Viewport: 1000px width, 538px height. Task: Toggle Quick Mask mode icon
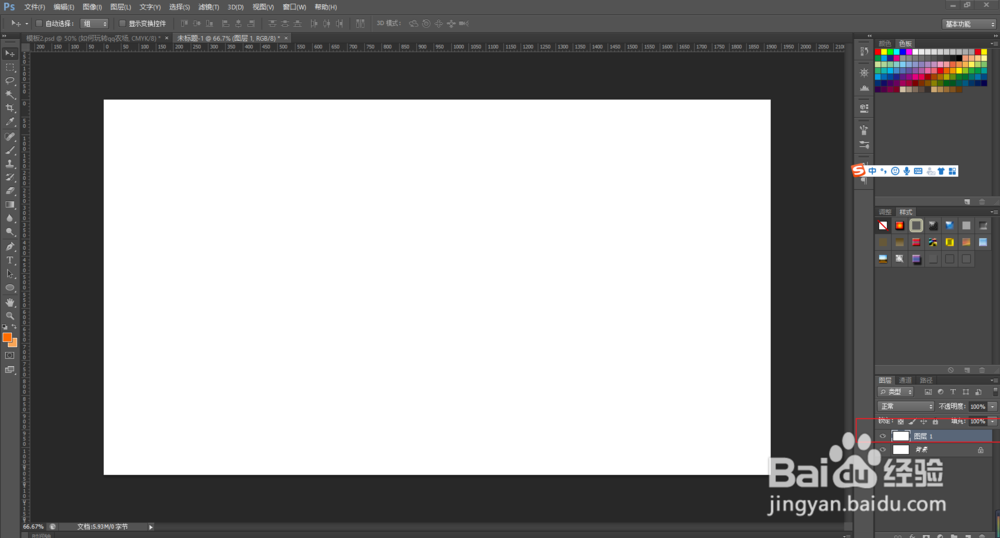tap(10, 356)
